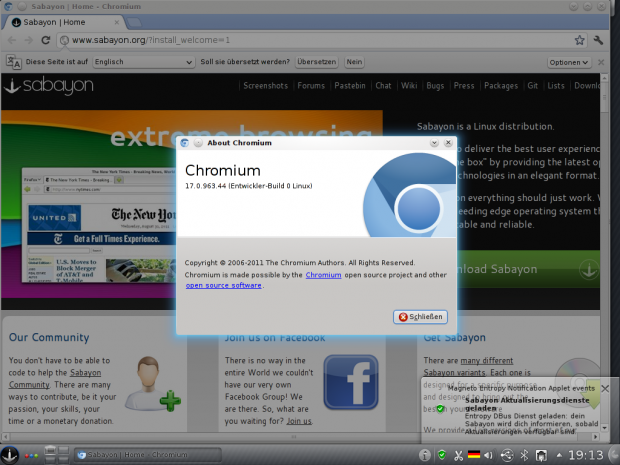Expand the Optionen dropdown
This screenshot has height=465, width=620.
coord(569,62)
